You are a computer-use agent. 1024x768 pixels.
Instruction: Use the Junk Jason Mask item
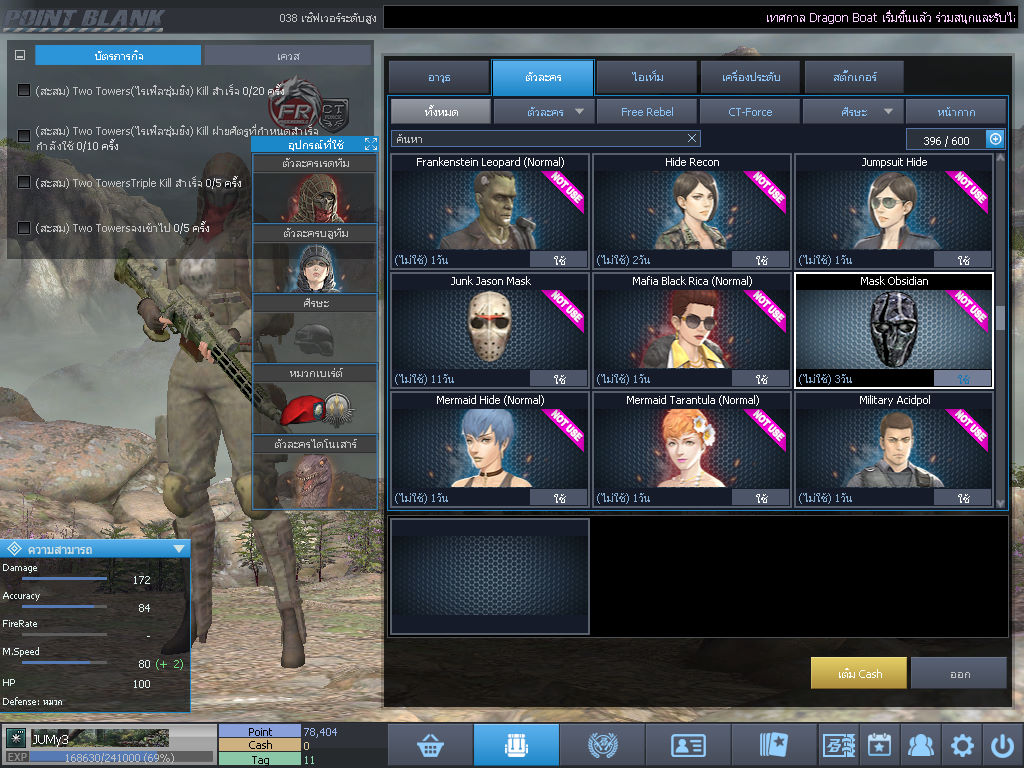559,379
